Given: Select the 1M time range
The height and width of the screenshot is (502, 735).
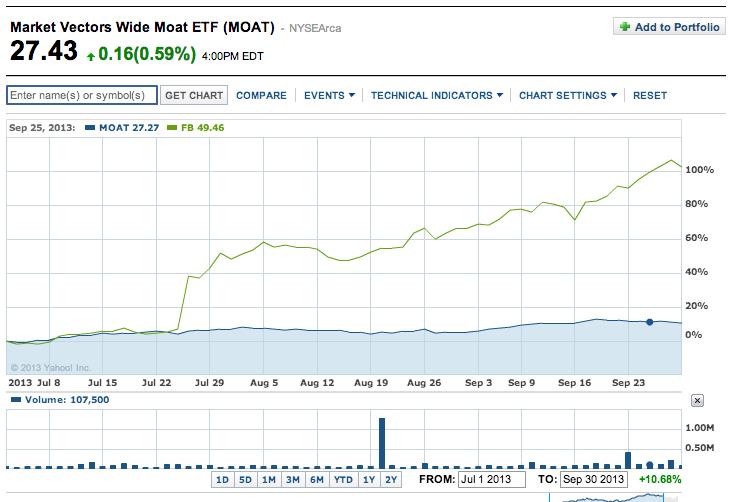Looking at the screenshot, I should tap(269, 480).
